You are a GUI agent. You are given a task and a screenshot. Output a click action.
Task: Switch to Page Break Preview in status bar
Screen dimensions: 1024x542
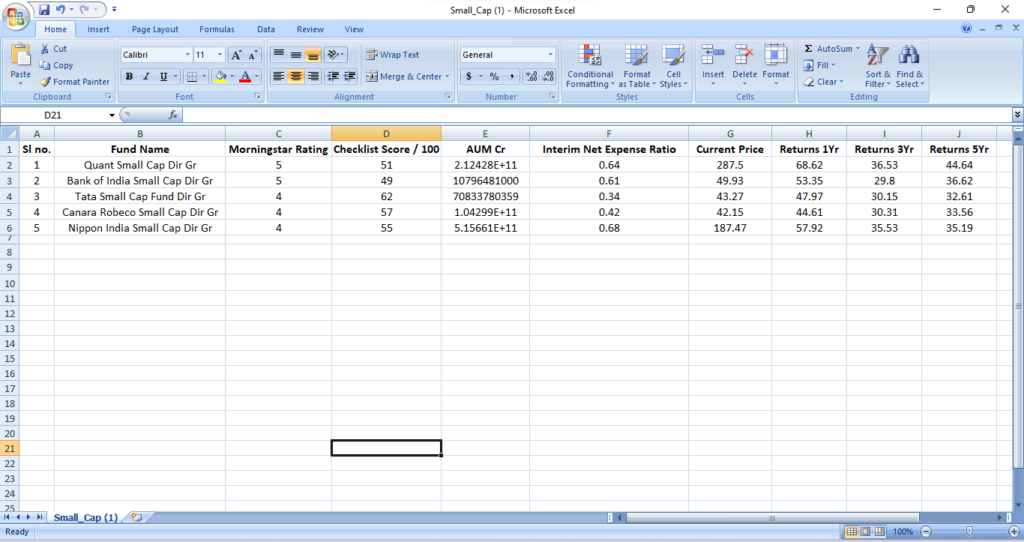880,532
